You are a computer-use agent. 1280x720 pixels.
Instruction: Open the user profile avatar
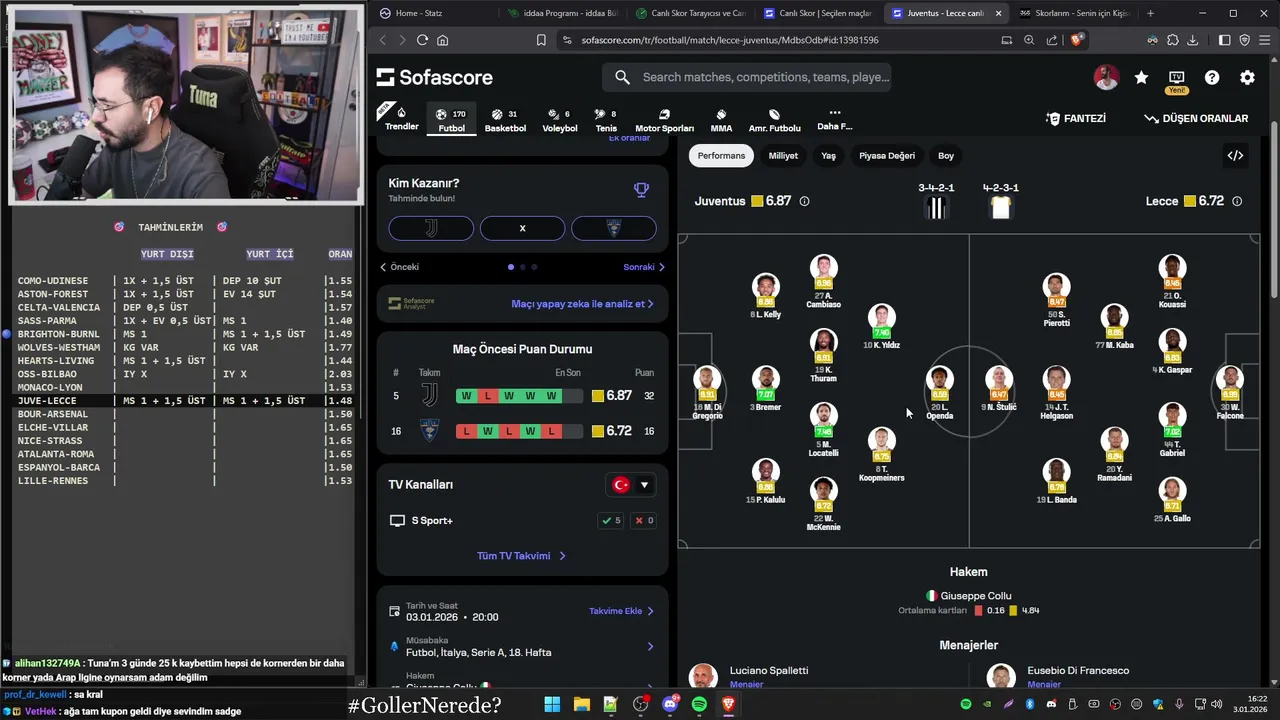point(1106,77)
